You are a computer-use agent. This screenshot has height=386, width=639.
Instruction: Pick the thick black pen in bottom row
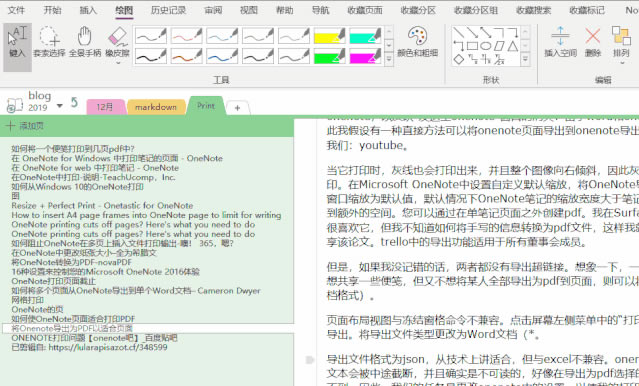tap(151, 56)
